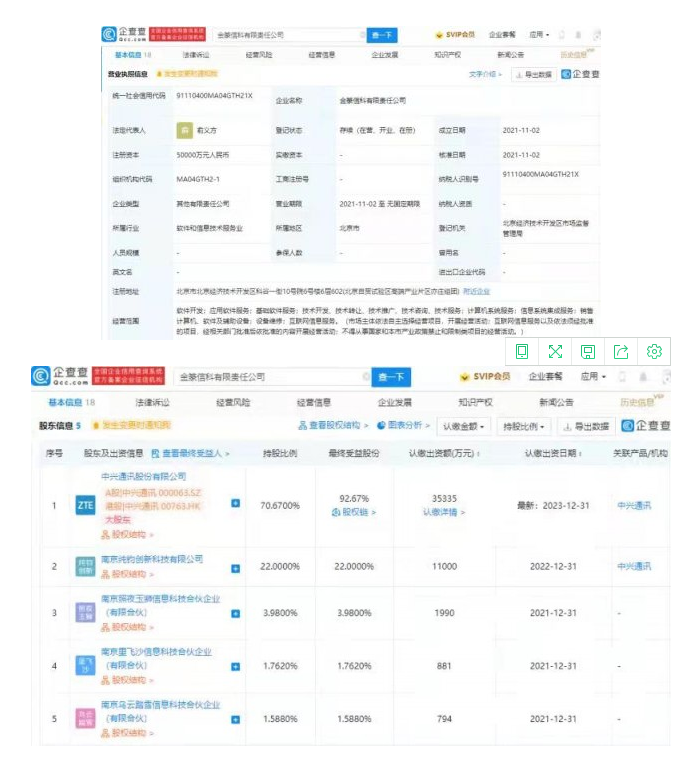686x760 pixels.
Task: Open 经营信息 tab on the 营业执照信息 page
Action: tap(322, 55)
